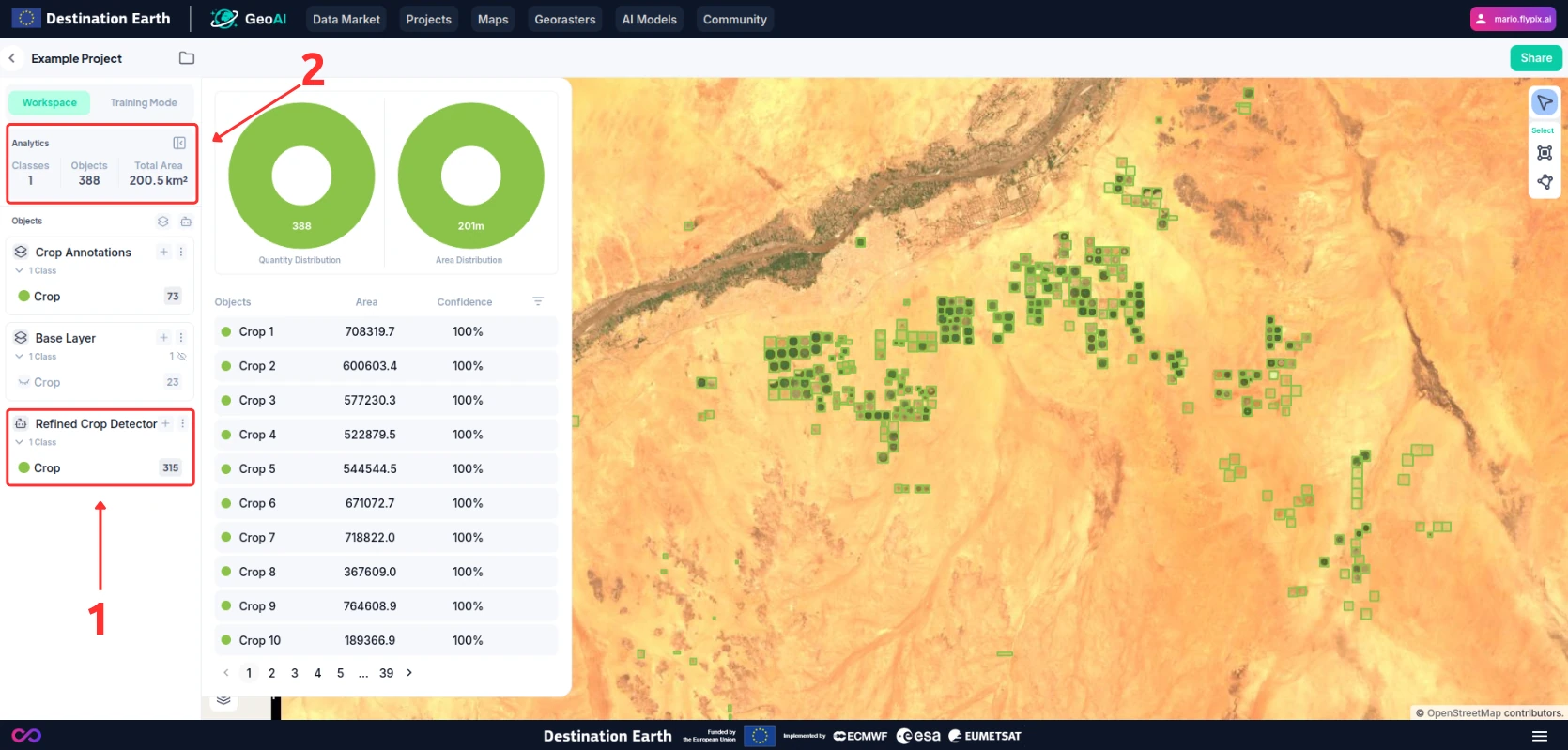Open Base Layer more options menu
1568x750 pixels.
181,337
